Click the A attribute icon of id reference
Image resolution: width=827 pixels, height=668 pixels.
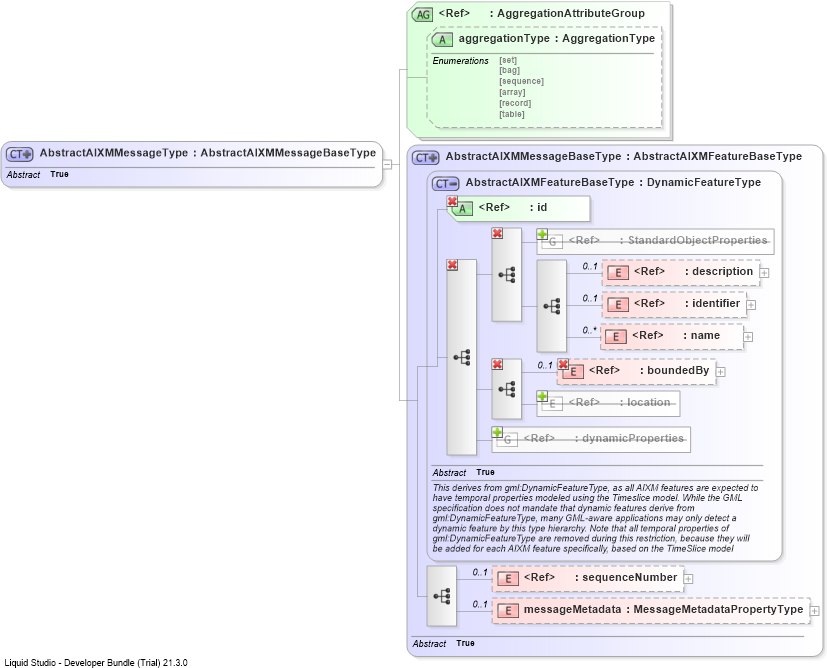(463, 209)
